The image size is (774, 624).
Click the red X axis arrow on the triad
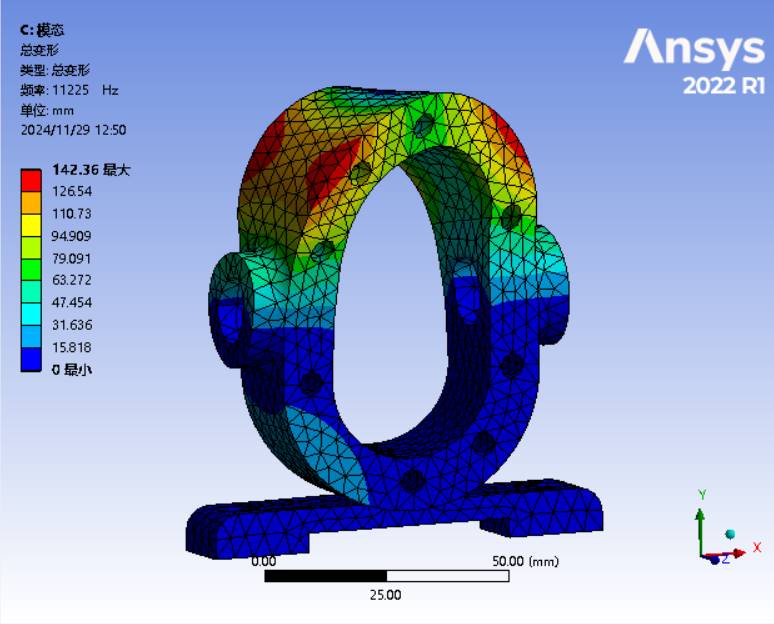tap(740, 552)
